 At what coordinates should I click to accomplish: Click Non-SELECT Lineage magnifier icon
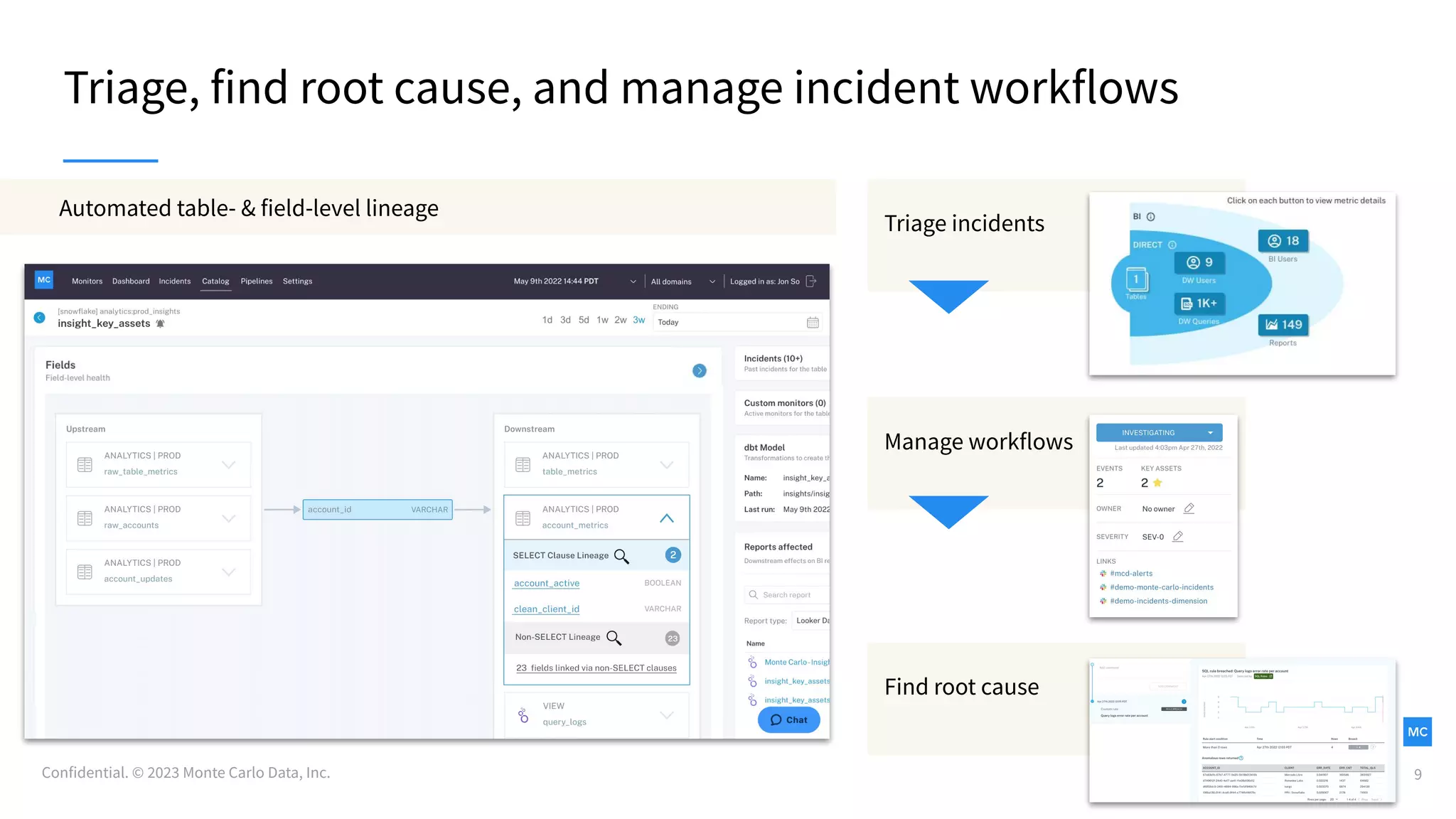(614, 638)
